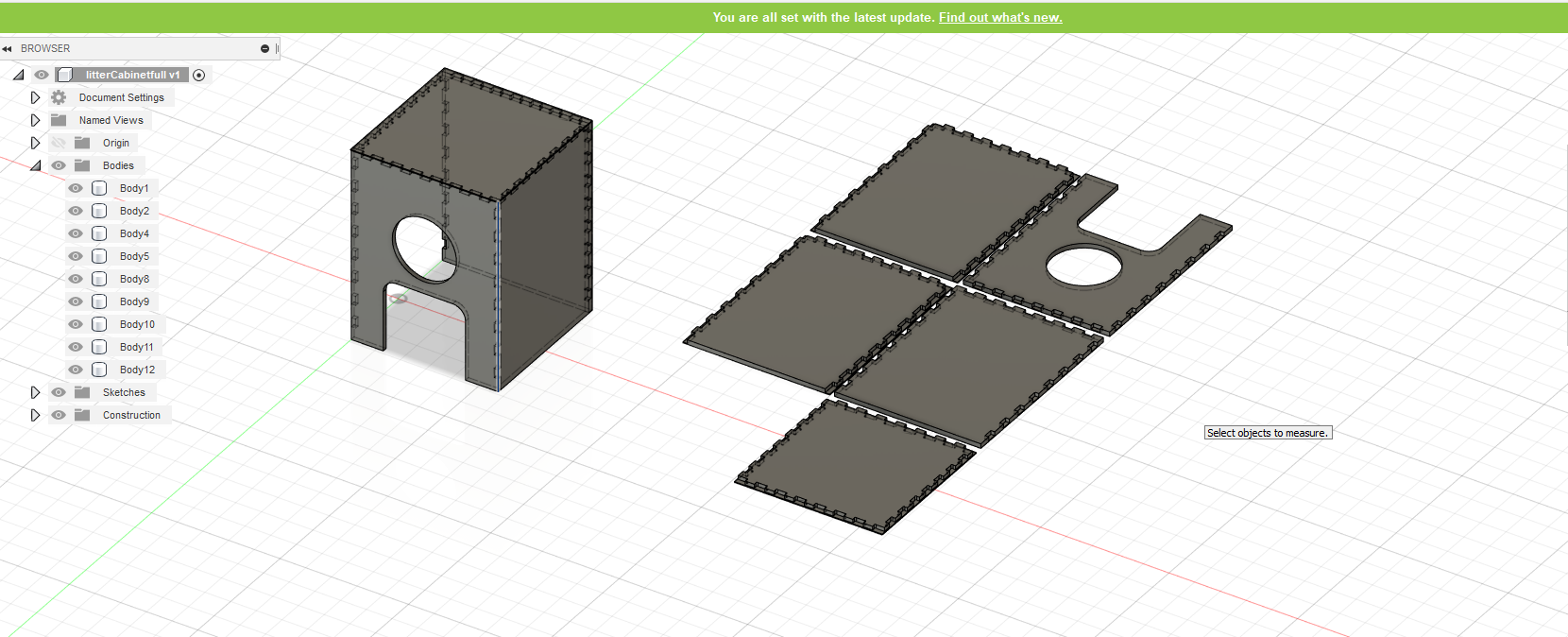Click the Body12 body icon

(99, 370)
